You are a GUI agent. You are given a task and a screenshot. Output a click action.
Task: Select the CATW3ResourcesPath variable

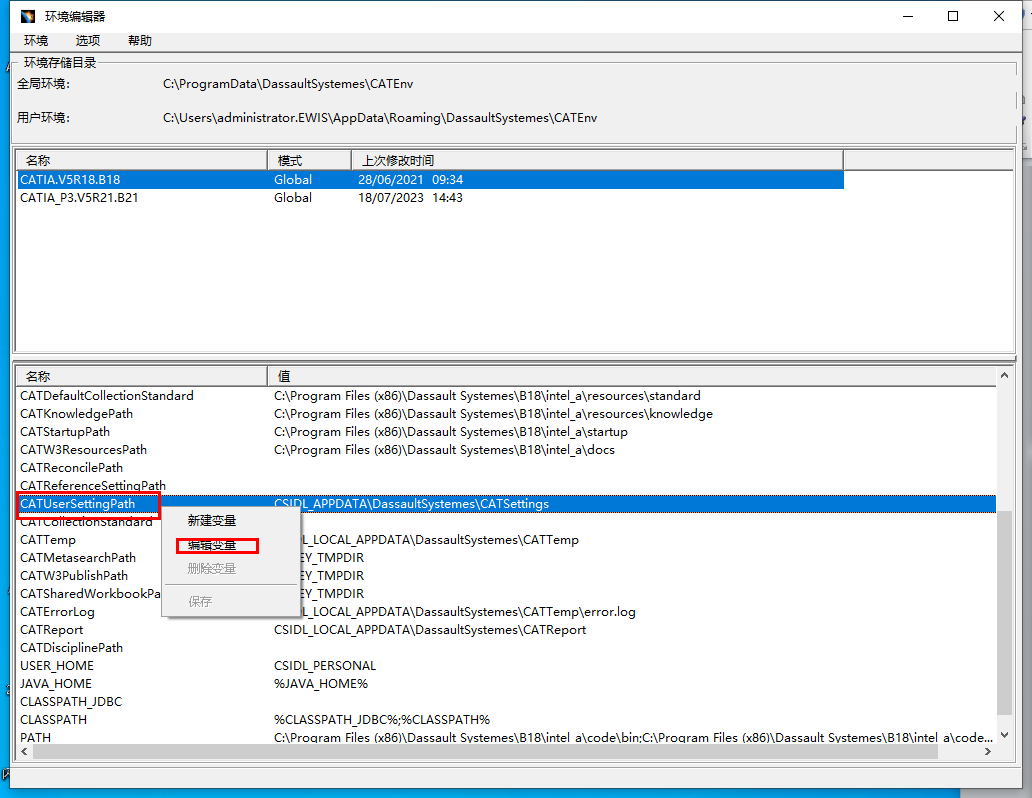[84, 450]
